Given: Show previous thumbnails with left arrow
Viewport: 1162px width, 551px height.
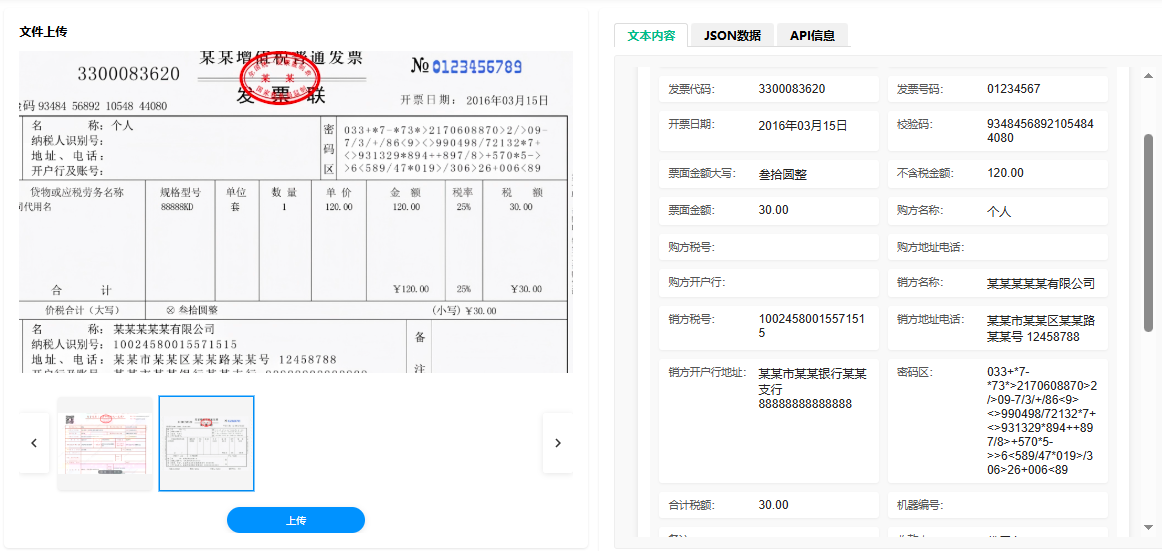Looking at the screenshot, I should pyautogui.click(x=33, y=443).
